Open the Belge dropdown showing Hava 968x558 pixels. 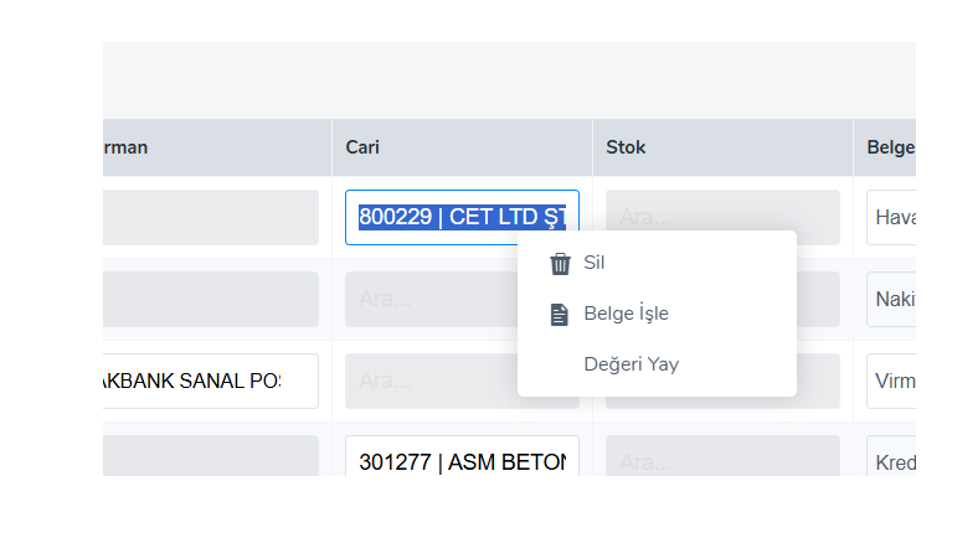[892, 218]
